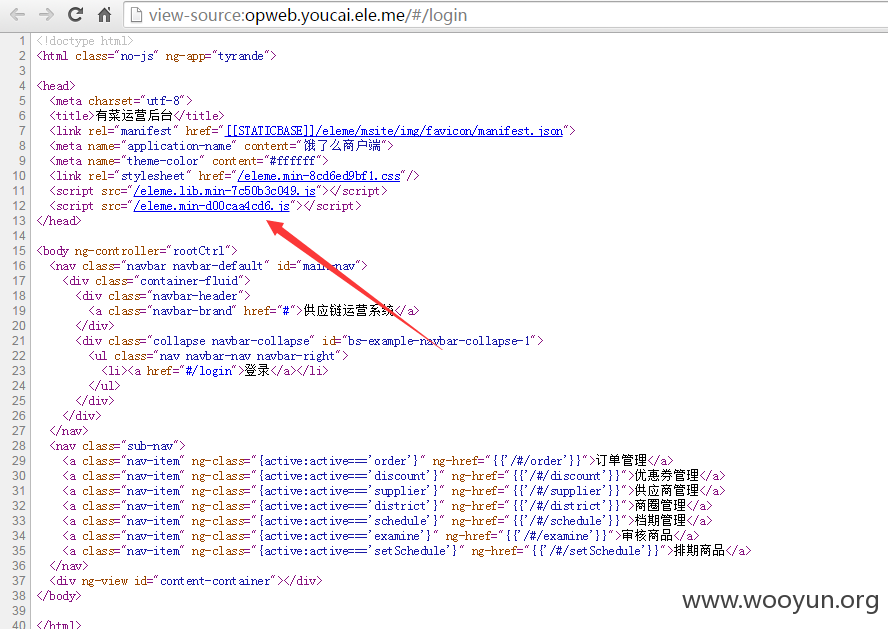Viewport: 888px width, 629px height.
Task: Open the eleme.lib.min-7c50b3c049.js script link
Action: coord(225,191)
